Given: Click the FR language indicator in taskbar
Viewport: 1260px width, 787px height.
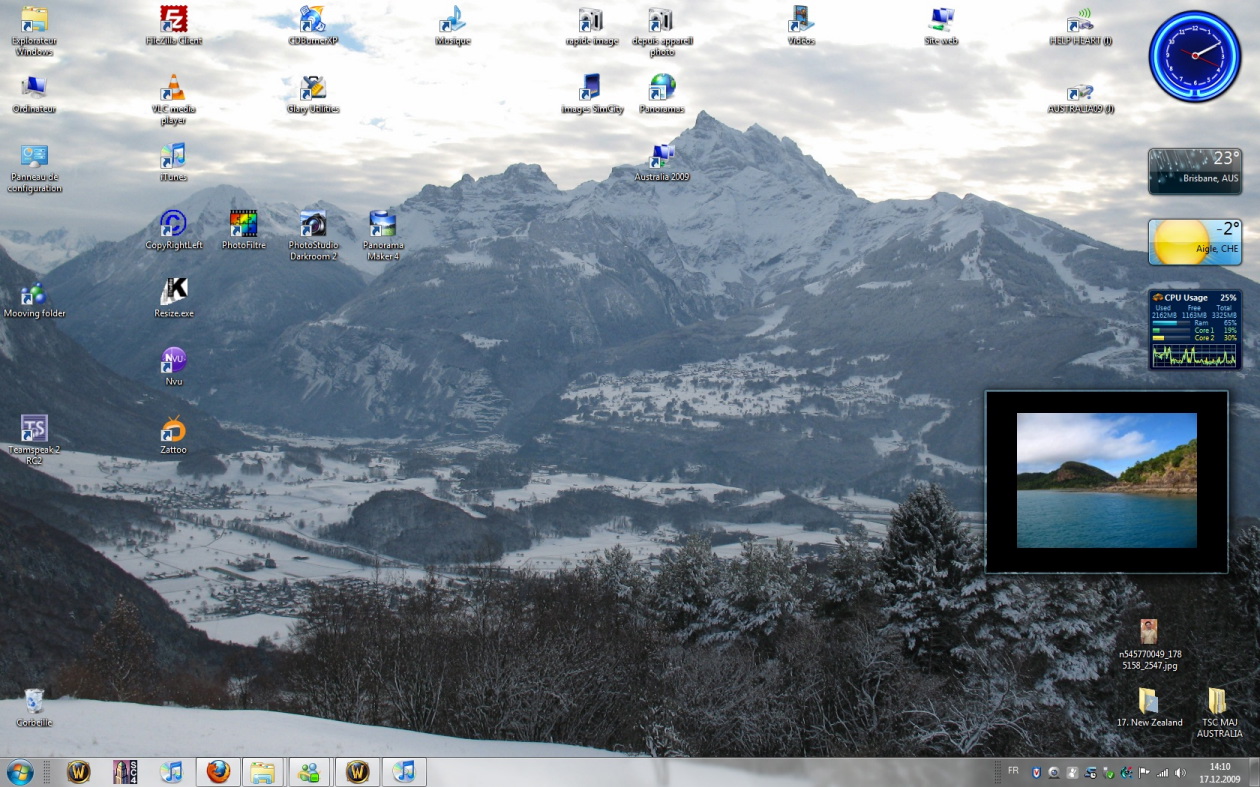Looking at the screenshot, I should [x=1013, y=771].
